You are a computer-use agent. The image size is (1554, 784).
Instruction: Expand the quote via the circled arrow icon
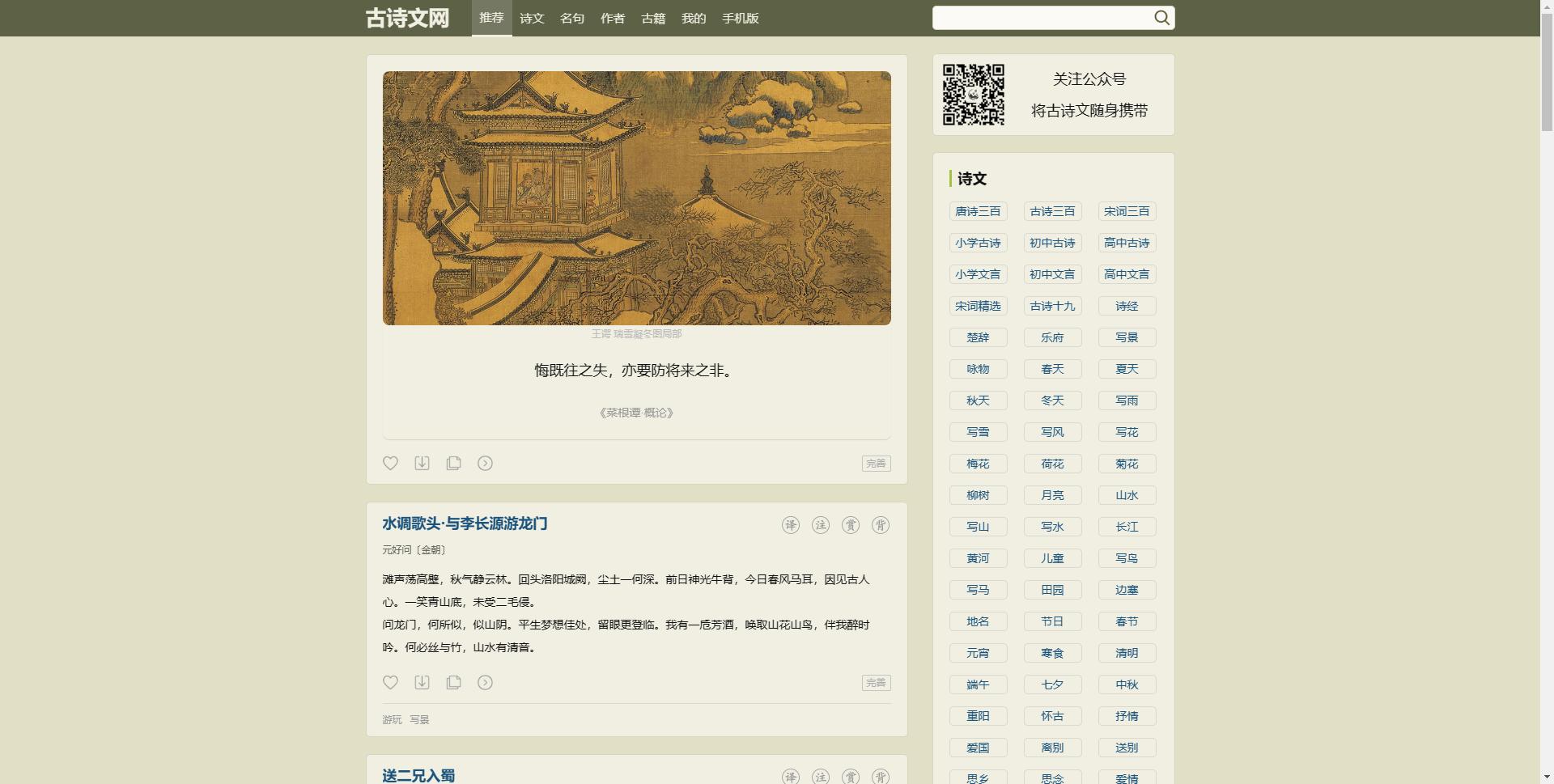tap(485, 463)
